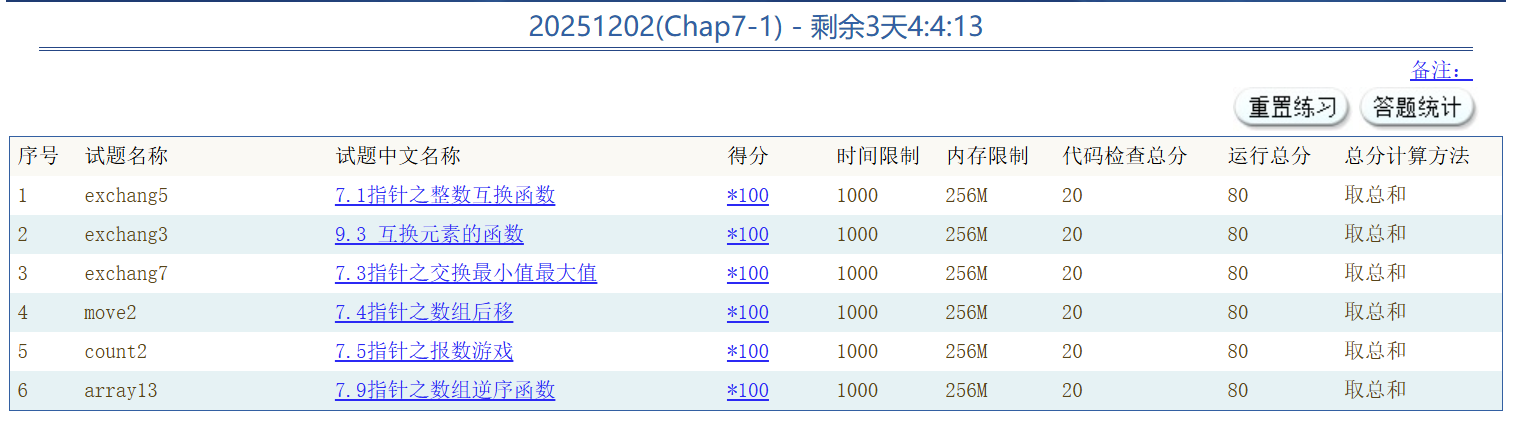Select the exchang7 problem name
The width and height of the screenshot is (1522, 438).
pyautogui.click(x=126, y=273)
